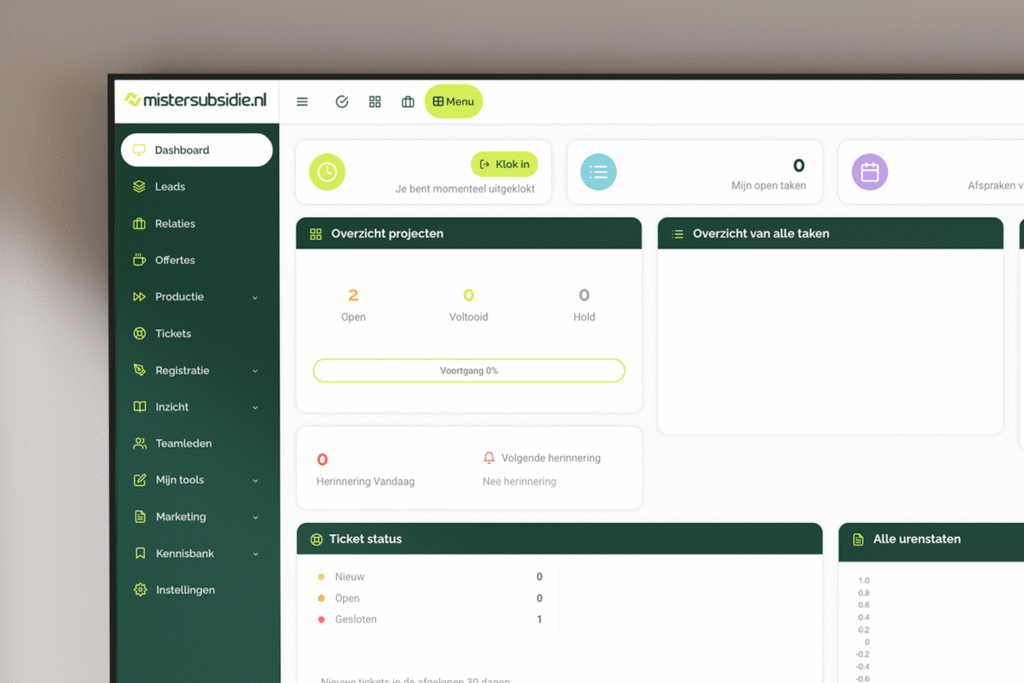
Task: Click the mistersubsidie.nl logo
Action: click(x=195, y=100)
